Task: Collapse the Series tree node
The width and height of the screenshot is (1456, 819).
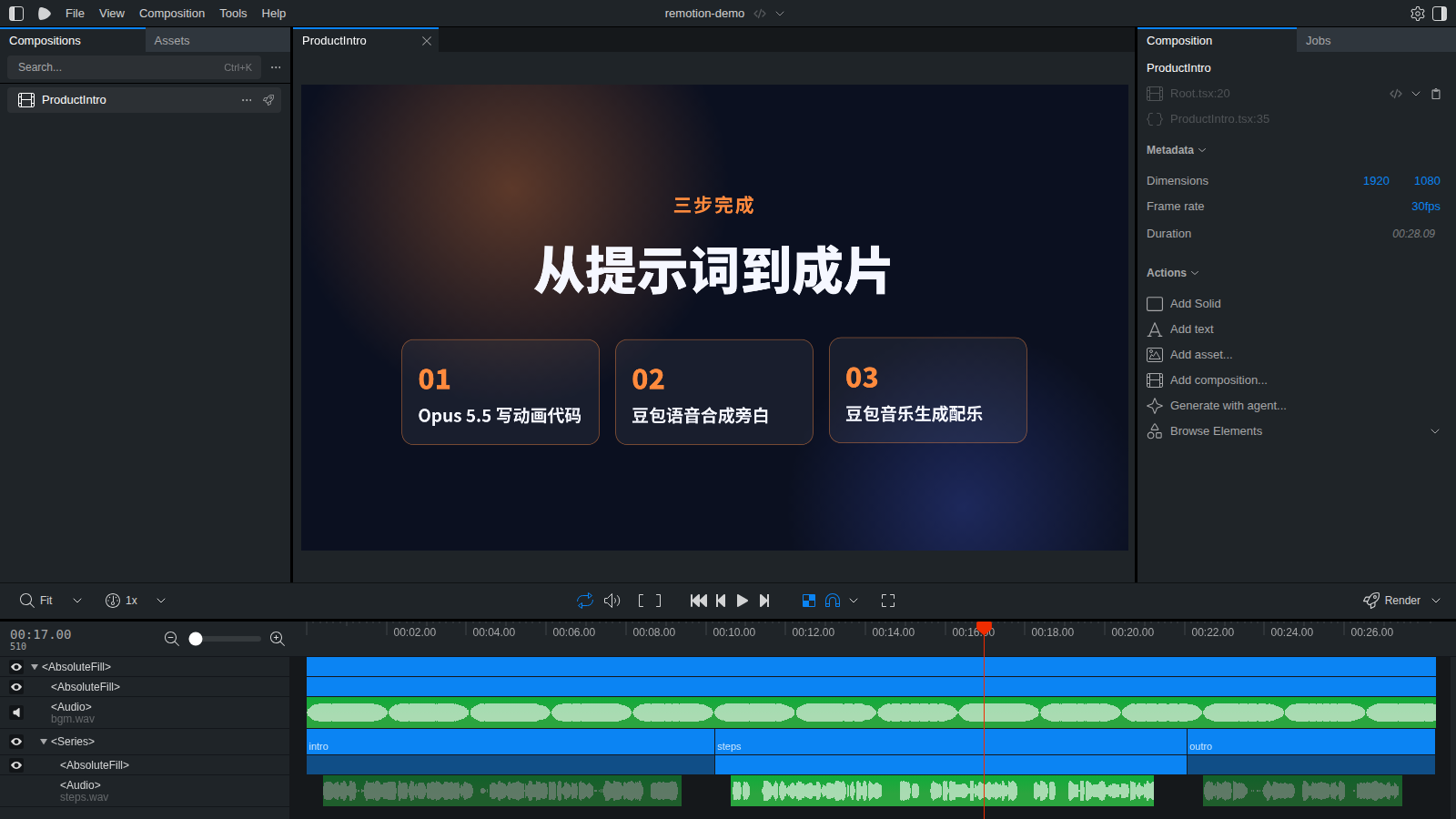Action: coord(44,742)
